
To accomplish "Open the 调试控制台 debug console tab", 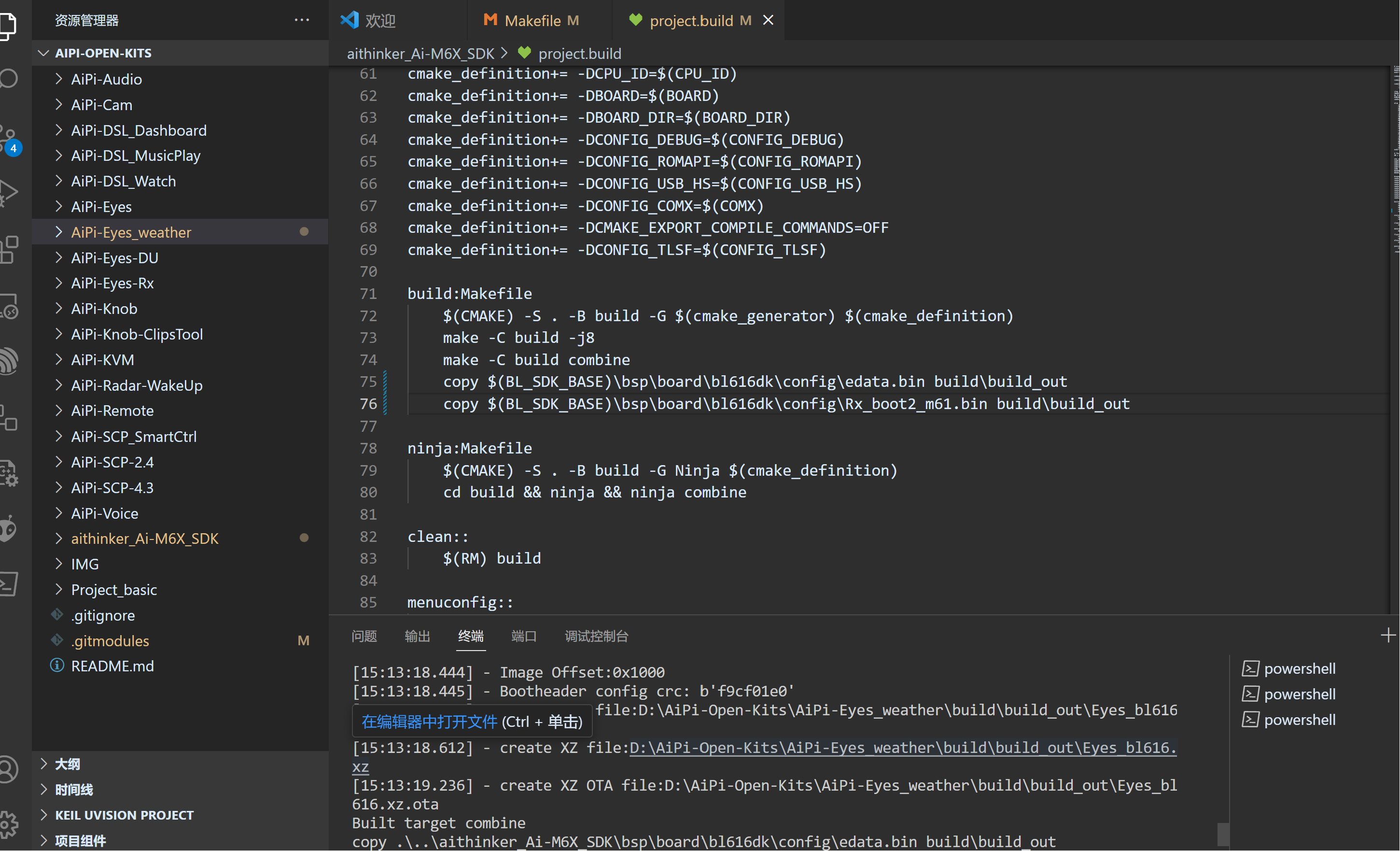I will 597,636.
